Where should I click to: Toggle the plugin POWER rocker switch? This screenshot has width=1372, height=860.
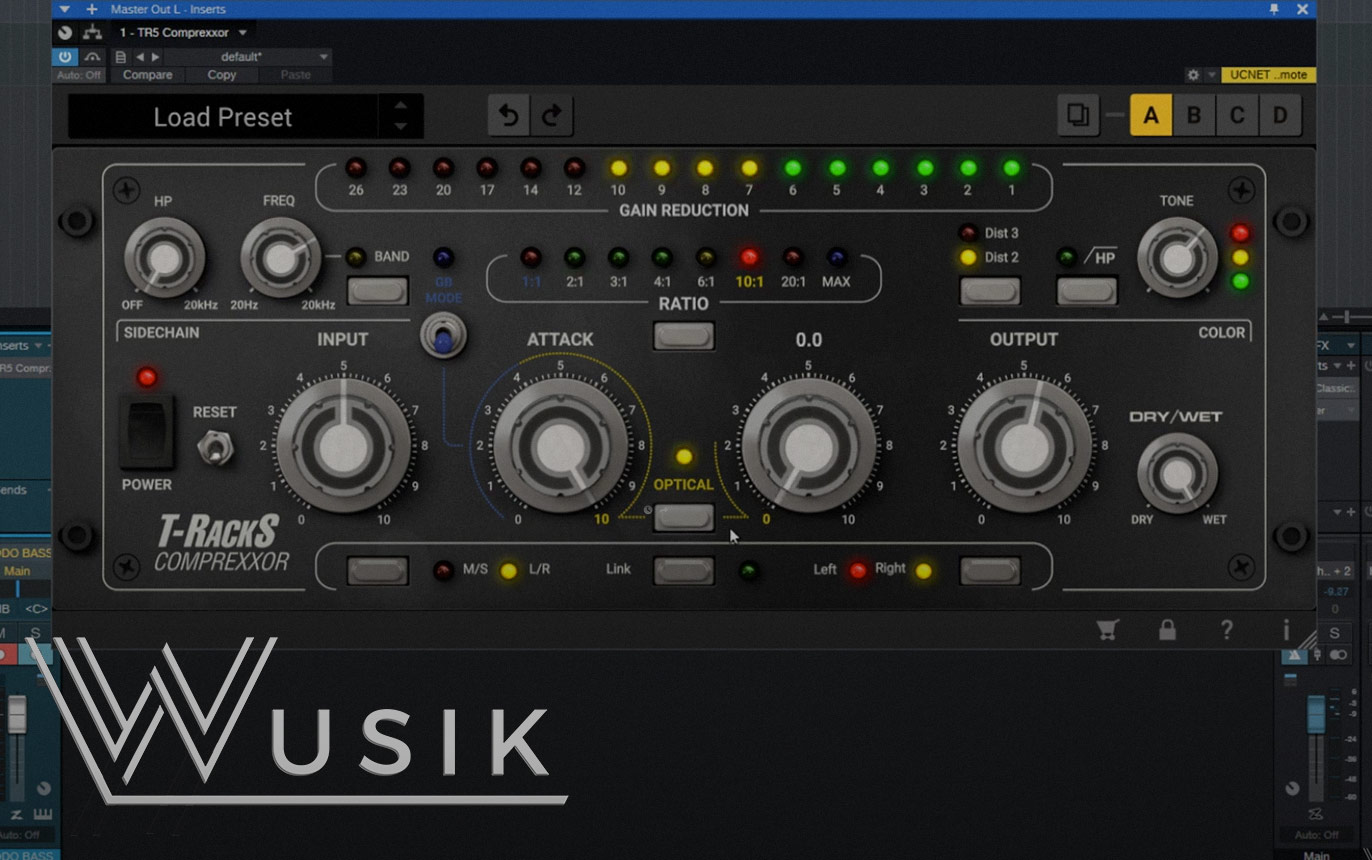(146, 430)
